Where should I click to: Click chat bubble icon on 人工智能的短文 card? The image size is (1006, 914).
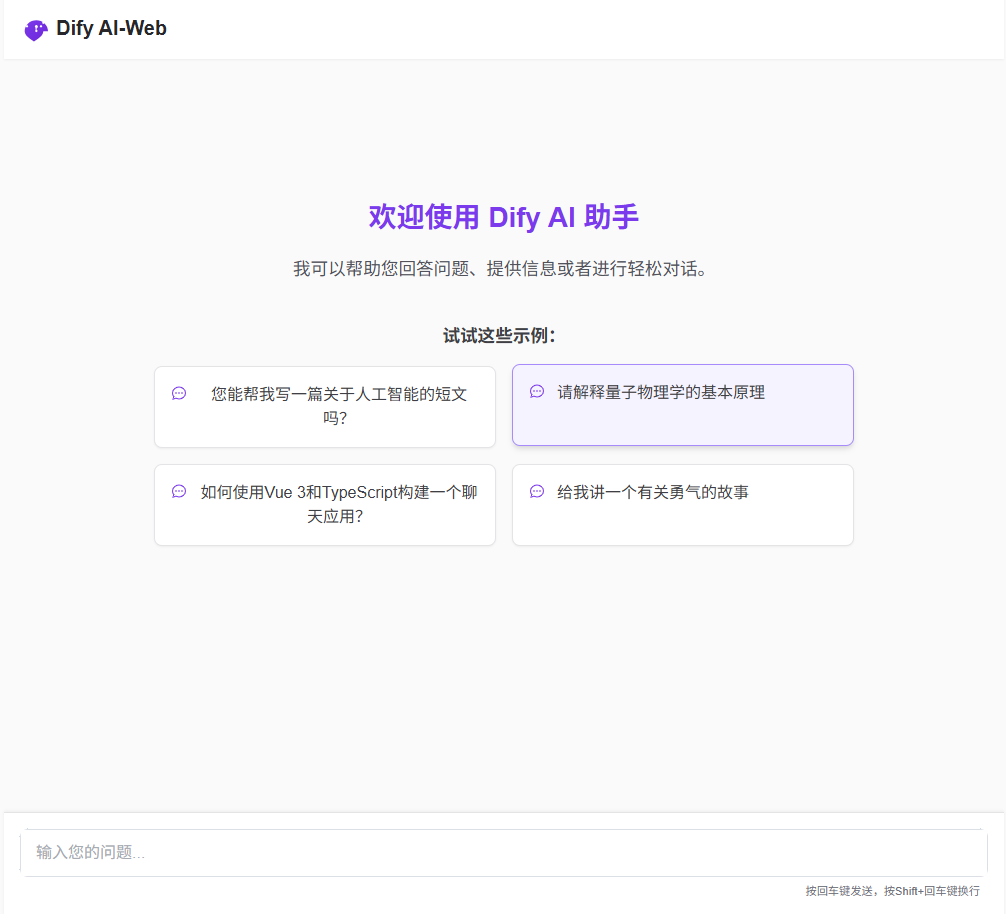[179, 393]
